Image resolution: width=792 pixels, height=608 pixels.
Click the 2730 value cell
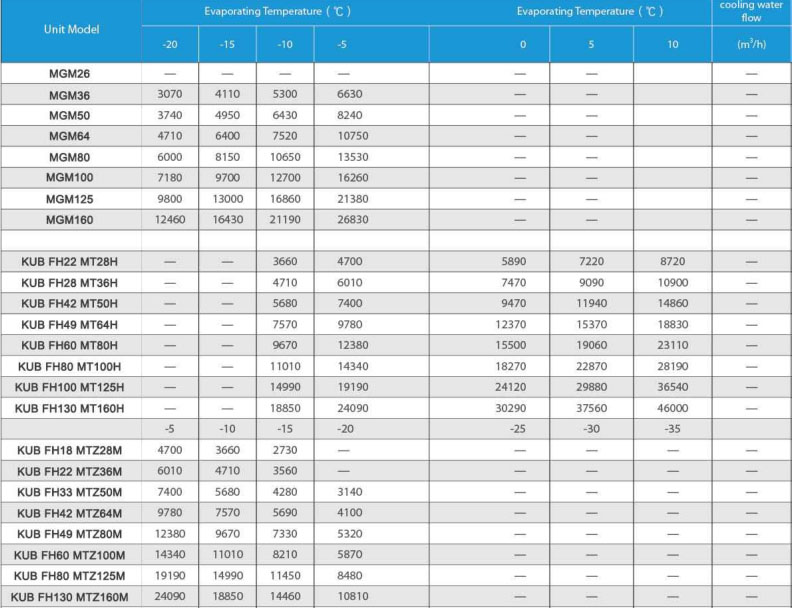(284, 450)
